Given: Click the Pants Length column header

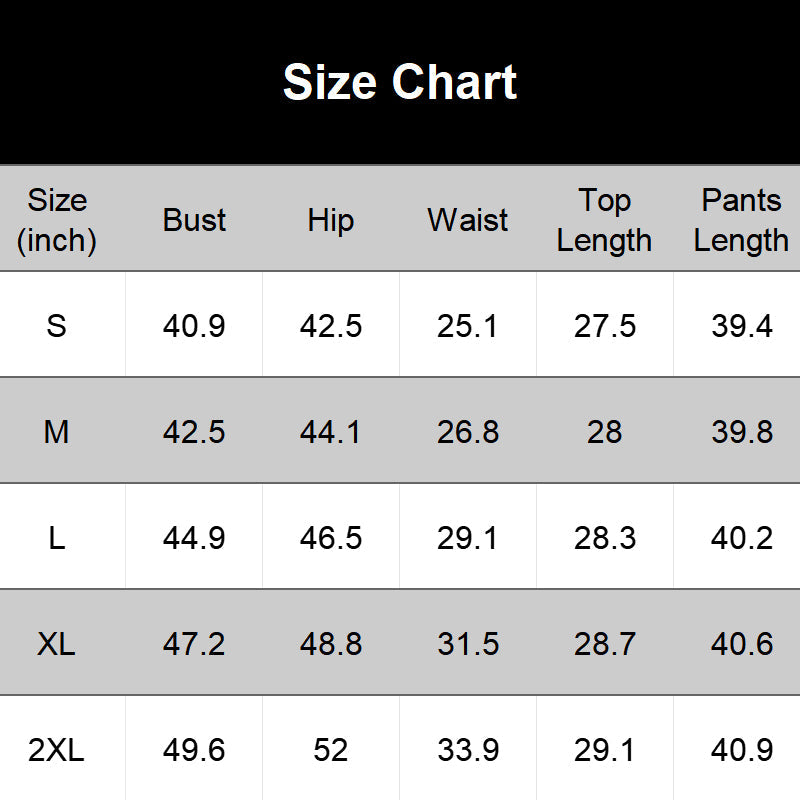Looking at the screenshot, I should pos(741,220).
